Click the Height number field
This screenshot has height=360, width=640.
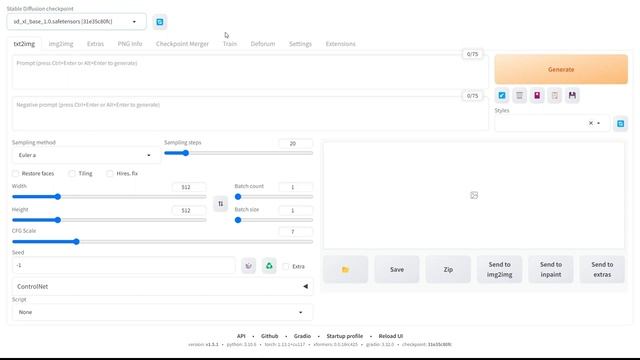tap(189, 211)
